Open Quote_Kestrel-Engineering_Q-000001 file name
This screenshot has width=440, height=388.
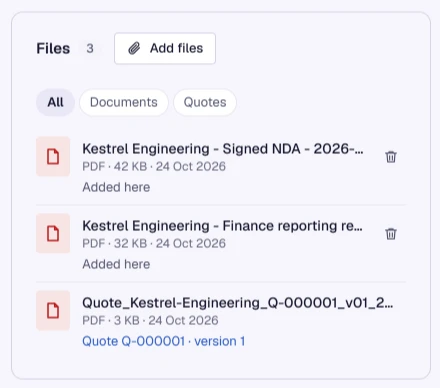[x=238, y=303]
